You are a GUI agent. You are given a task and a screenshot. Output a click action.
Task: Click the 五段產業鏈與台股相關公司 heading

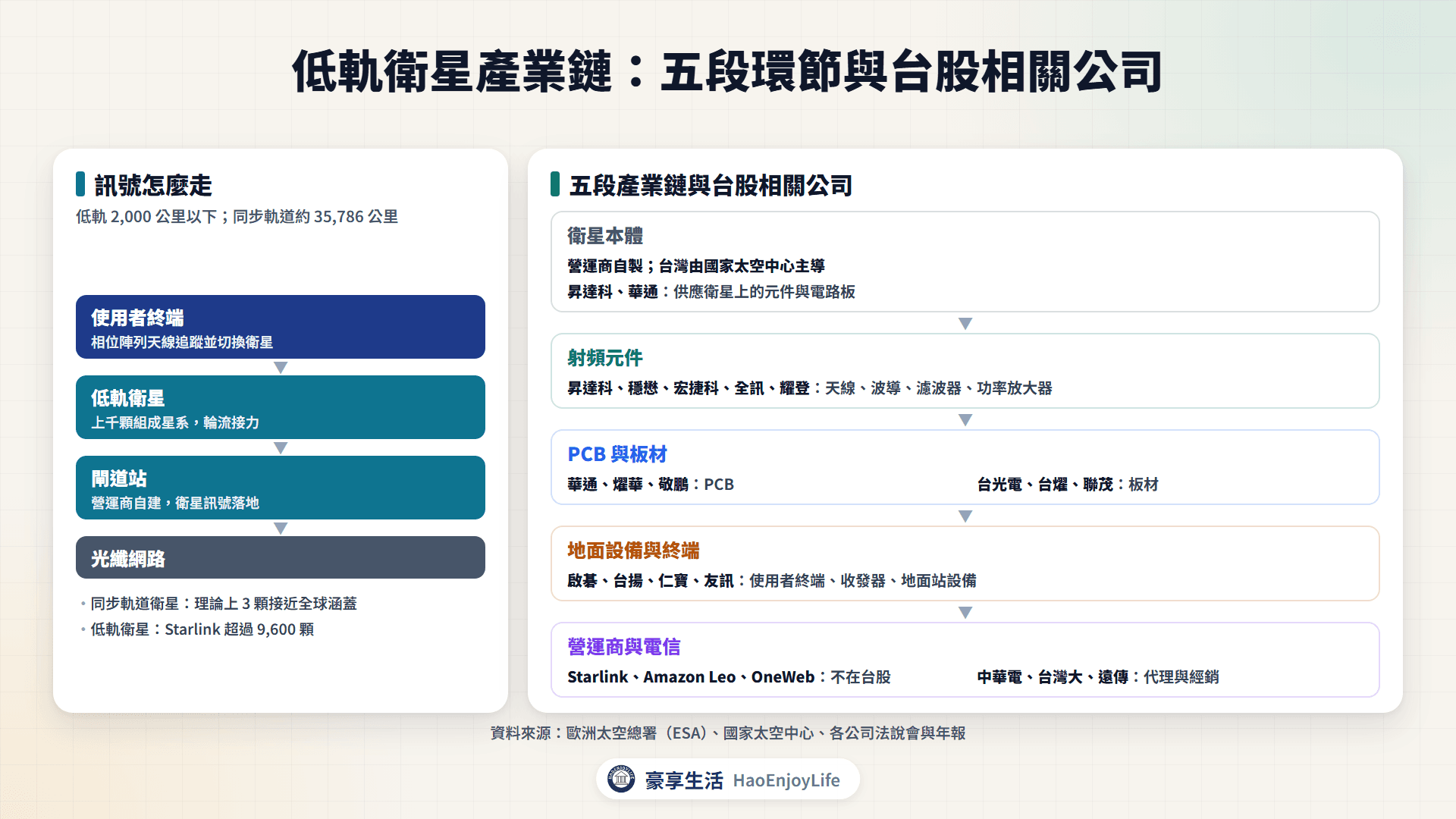(711, 185)
